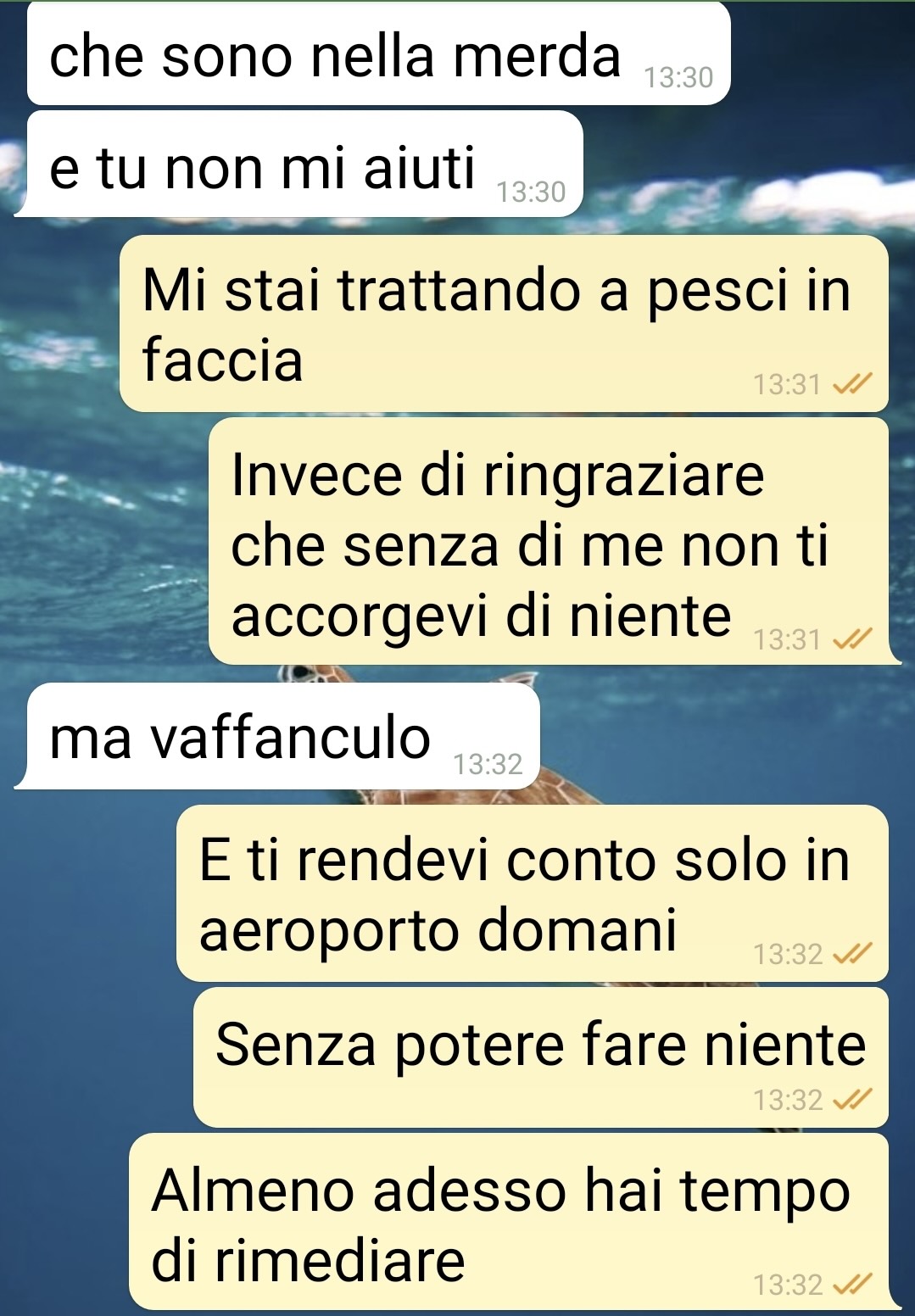The image size is (915, 1316).
Task: Click the read ticks on 'Senza potere fare niente'
Action: point(851,1101)
